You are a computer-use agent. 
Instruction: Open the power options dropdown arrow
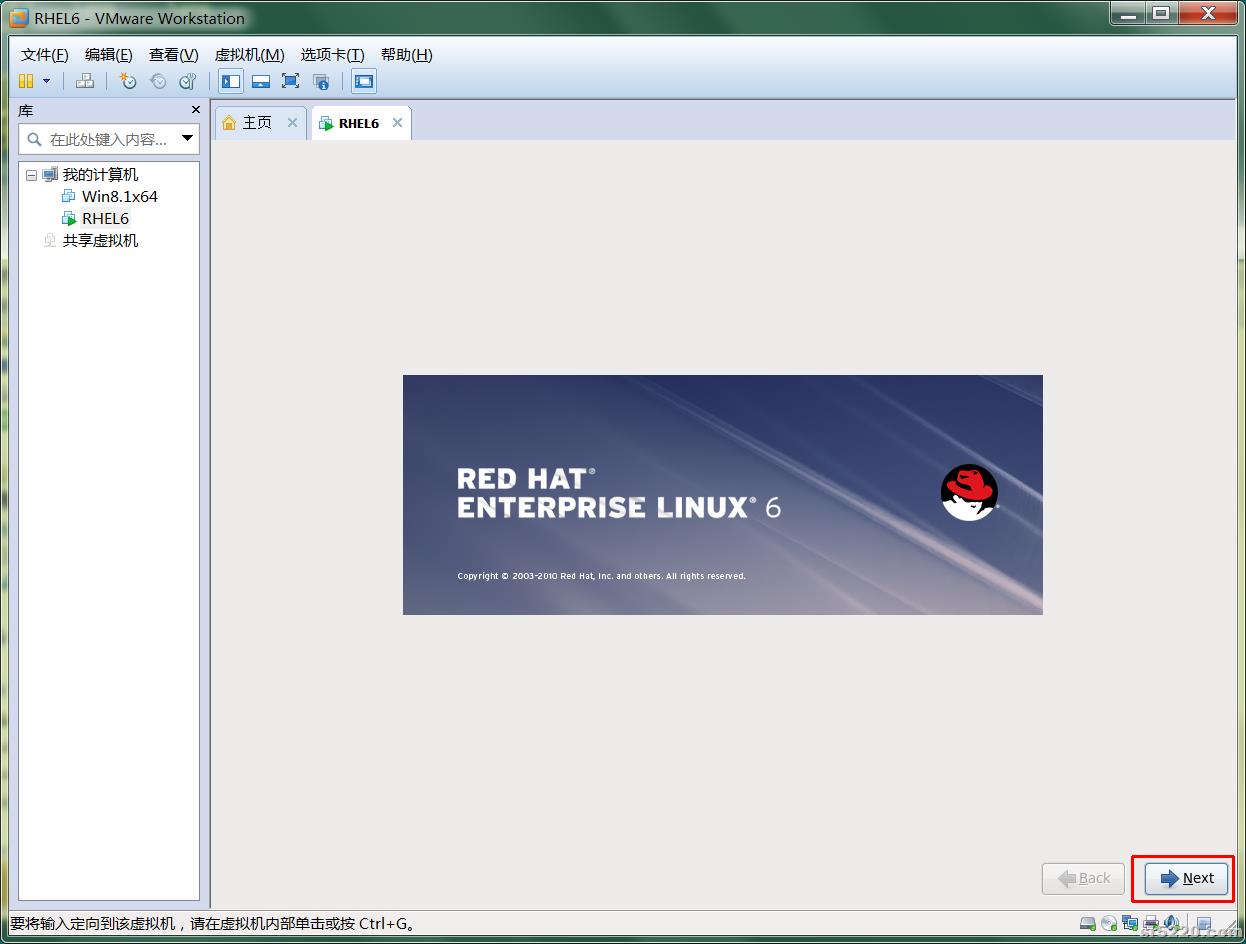point(46,81)
